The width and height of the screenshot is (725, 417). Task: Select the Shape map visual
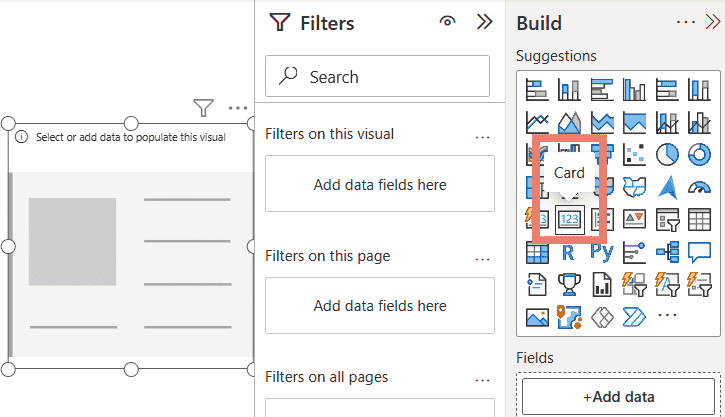[x=634, y=187]
